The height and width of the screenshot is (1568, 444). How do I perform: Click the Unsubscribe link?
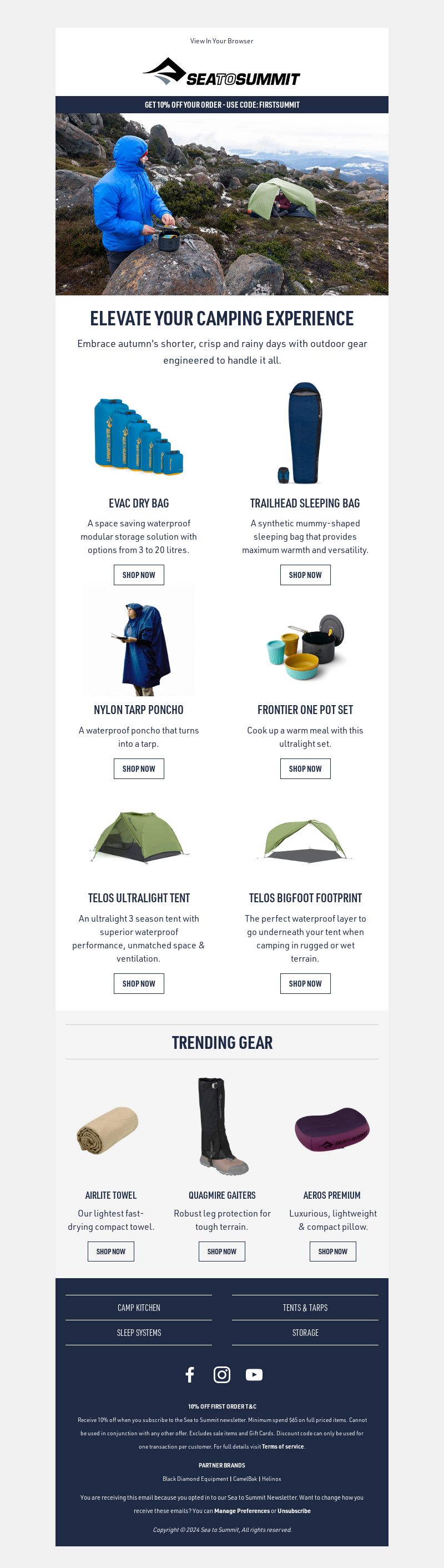[x=294, y=1510]
